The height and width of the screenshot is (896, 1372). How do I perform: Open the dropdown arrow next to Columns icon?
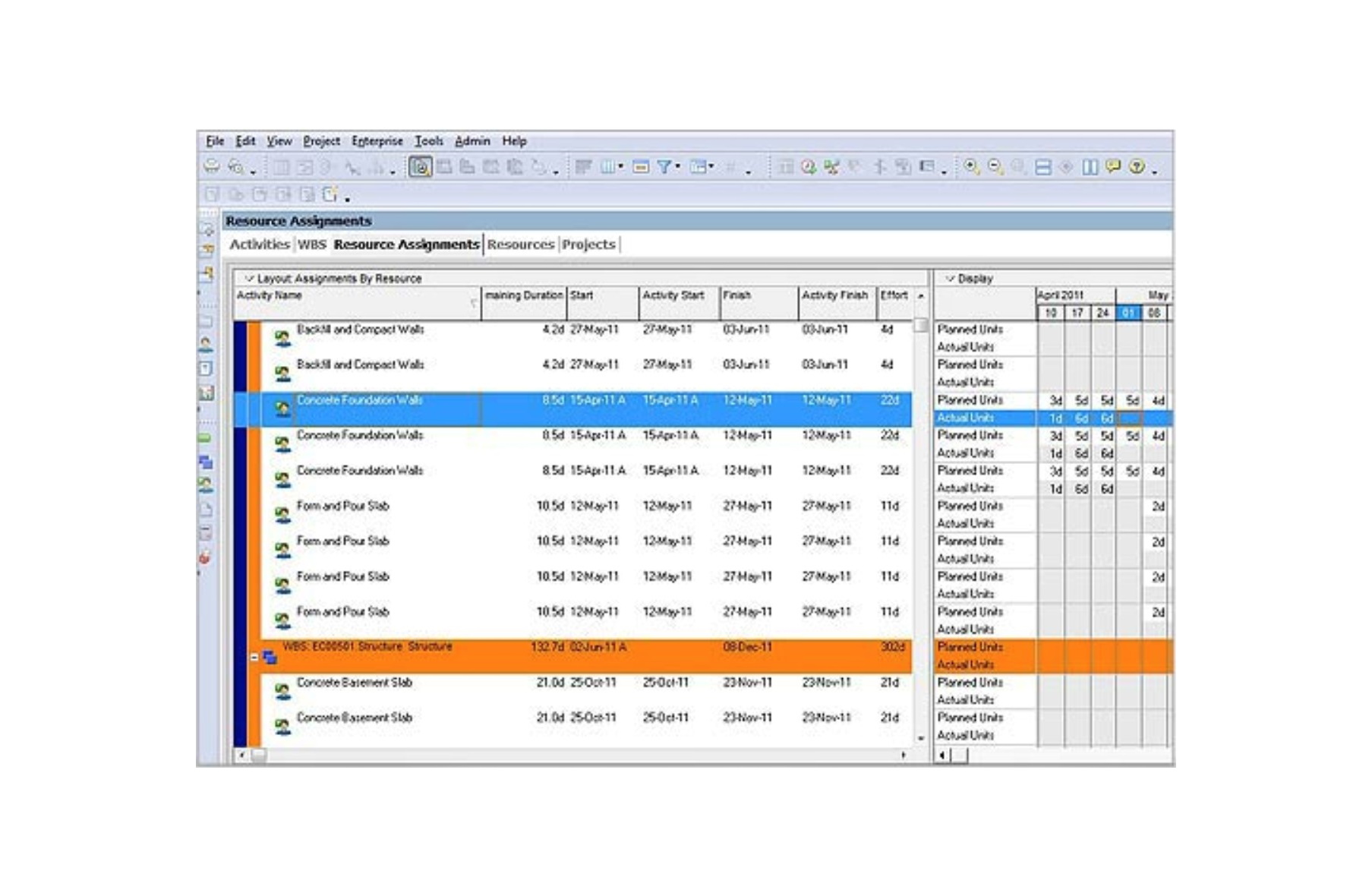[x=621, y=166]
